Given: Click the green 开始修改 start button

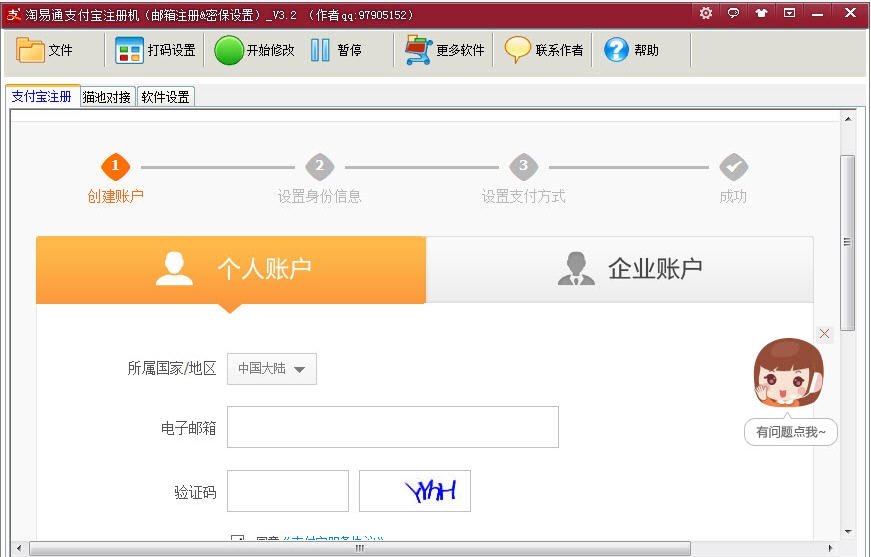Looking at the screenshot, I should (x=254, y=50).
